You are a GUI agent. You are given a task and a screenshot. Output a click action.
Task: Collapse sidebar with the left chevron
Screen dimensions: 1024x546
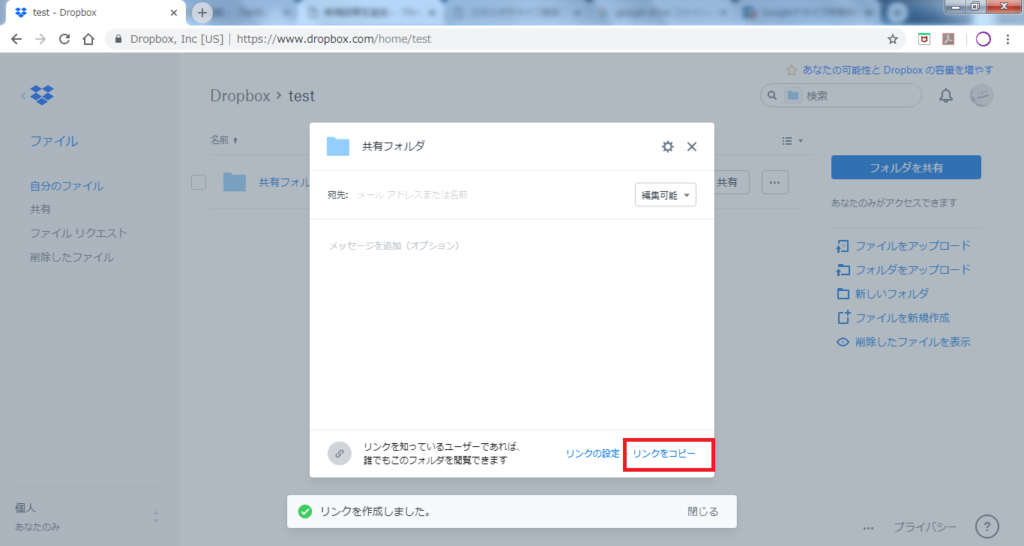coord(24,96)
